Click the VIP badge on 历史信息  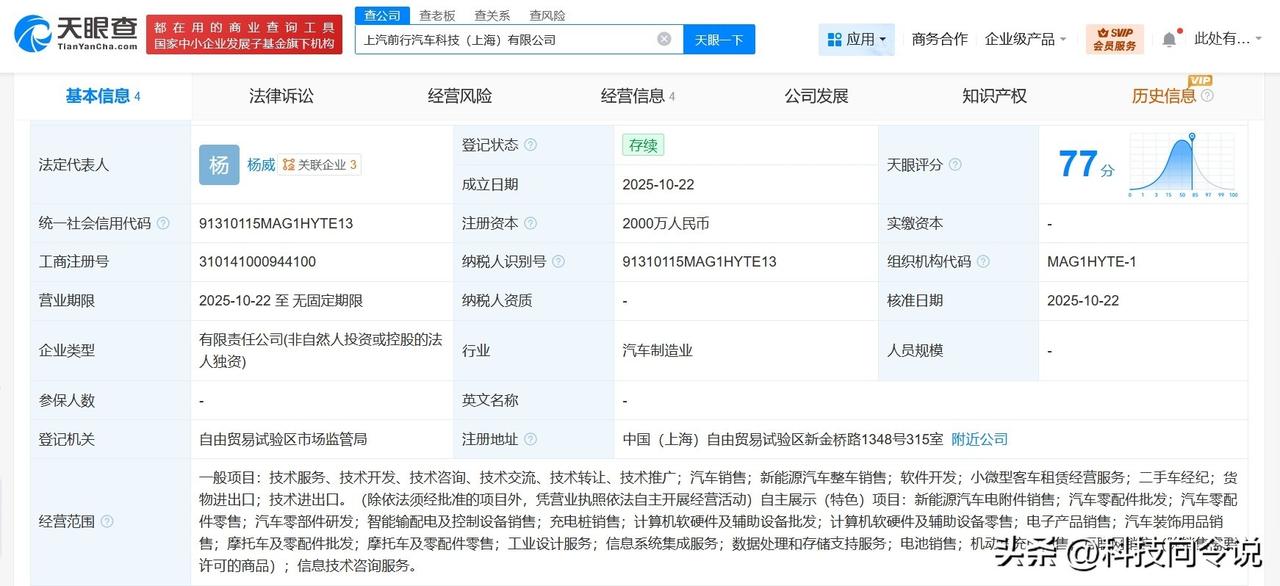[1199, 80]
